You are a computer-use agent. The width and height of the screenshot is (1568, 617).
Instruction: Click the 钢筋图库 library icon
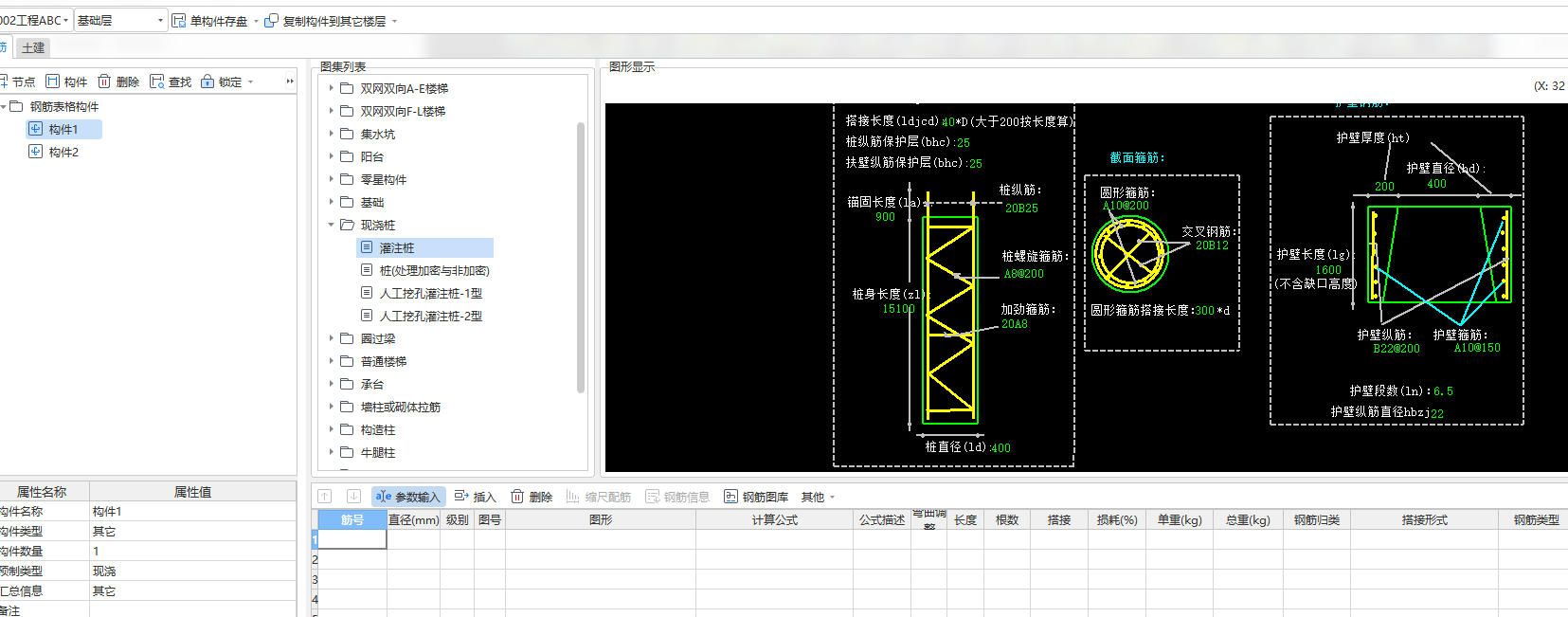[730, 497]
